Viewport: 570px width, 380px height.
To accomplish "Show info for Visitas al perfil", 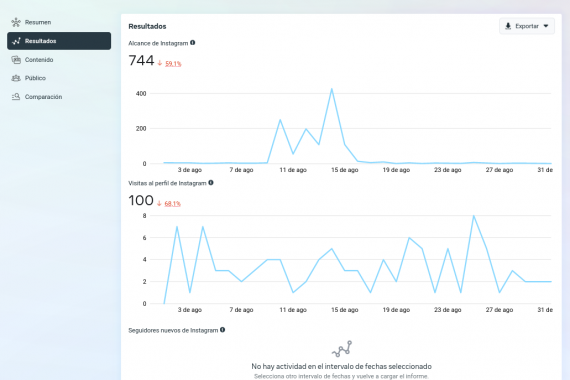I will click(211, 183).
